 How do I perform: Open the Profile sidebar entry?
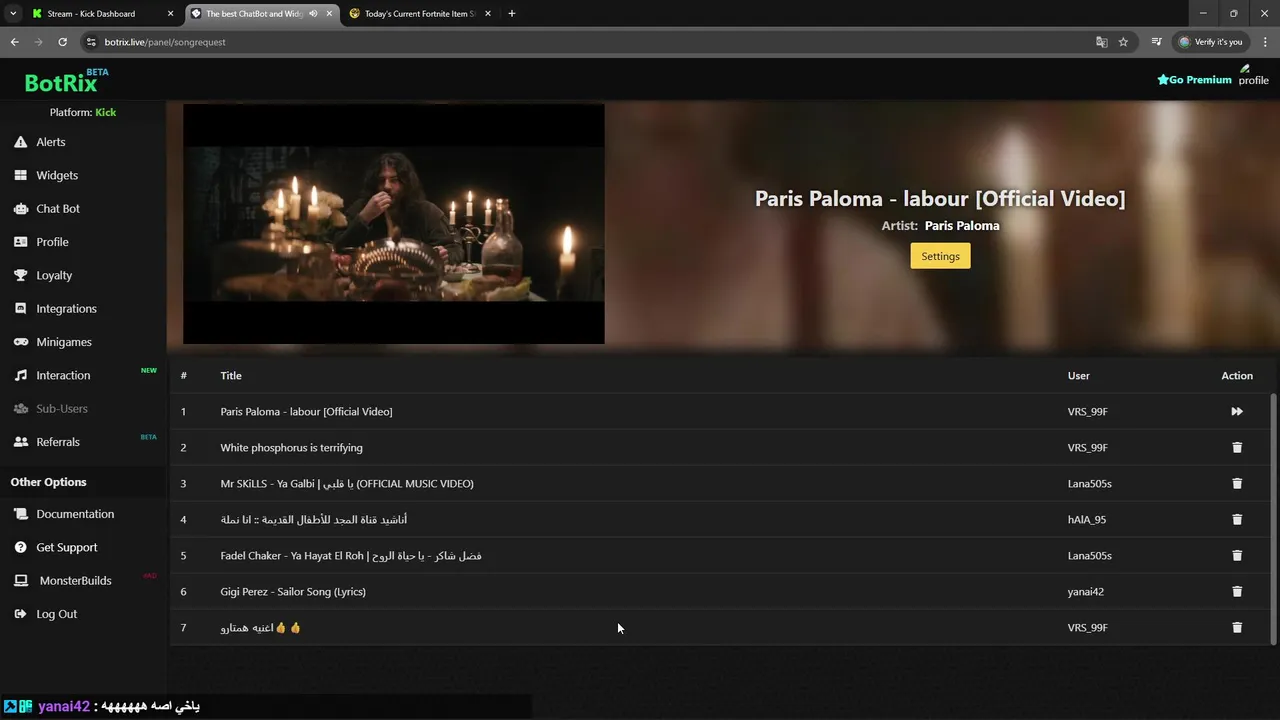[52, 242]
